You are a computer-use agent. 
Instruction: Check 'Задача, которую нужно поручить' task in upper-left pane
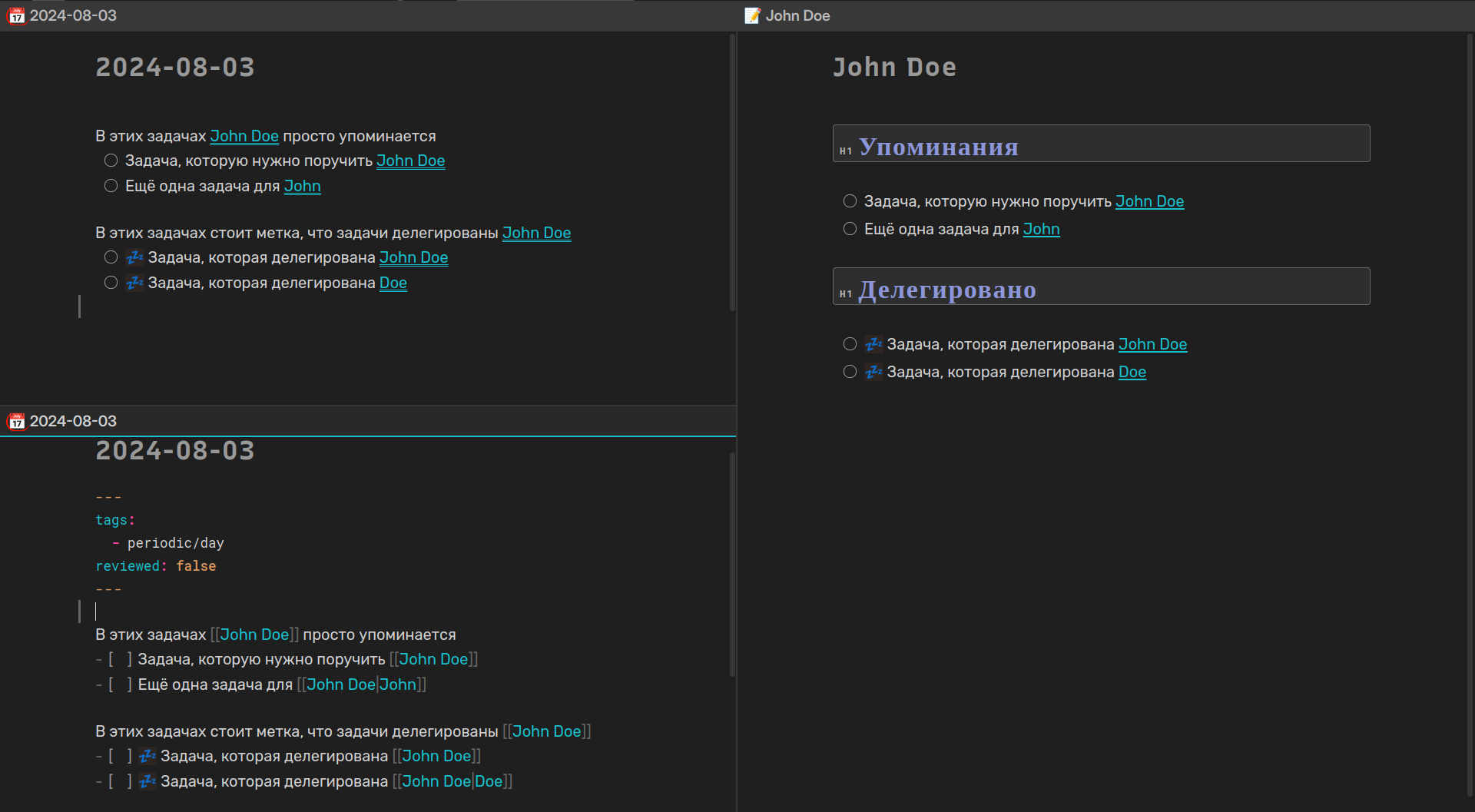pyautogui.click(x=111, y=161)
